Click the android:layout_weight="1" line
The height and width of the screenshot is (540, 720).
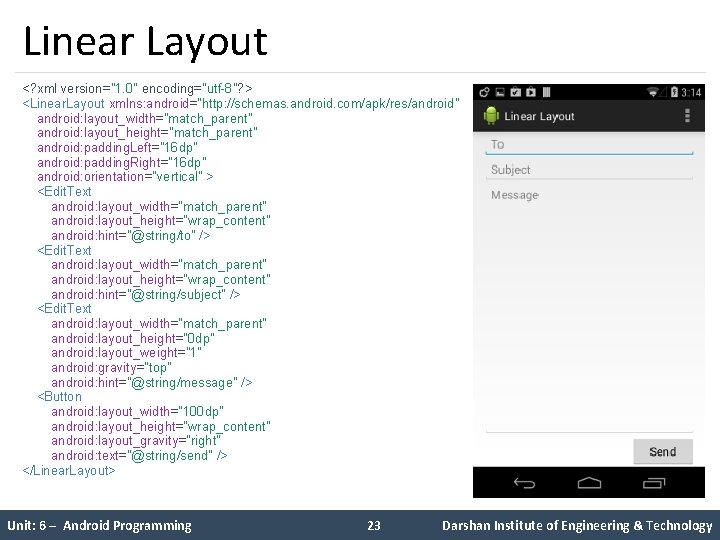click(x=126, y=353)
